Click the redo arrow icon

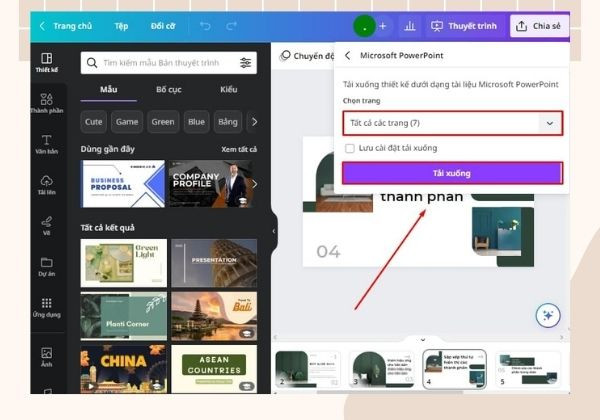[x=231, y=26]
